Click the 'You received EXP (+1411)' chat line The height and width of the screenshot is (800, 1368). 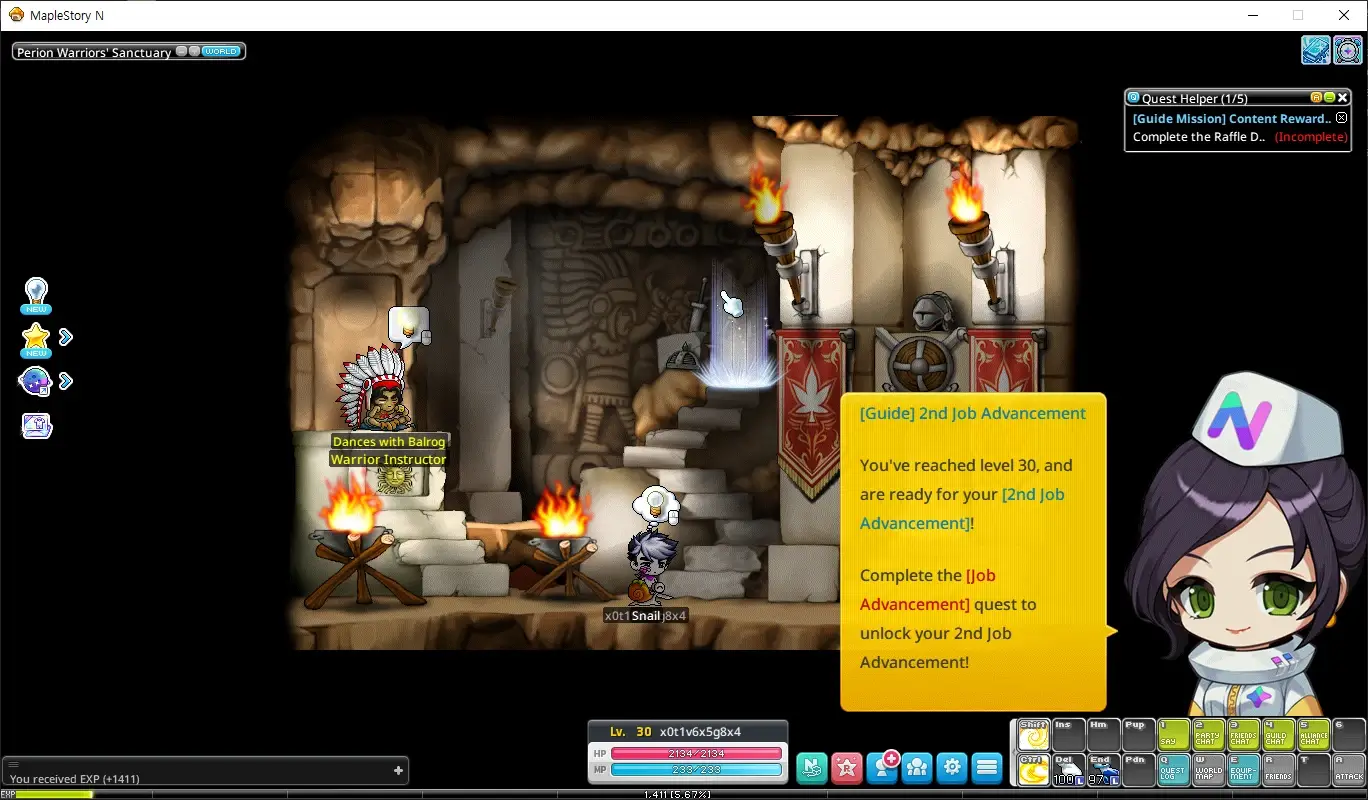(75, 779)
